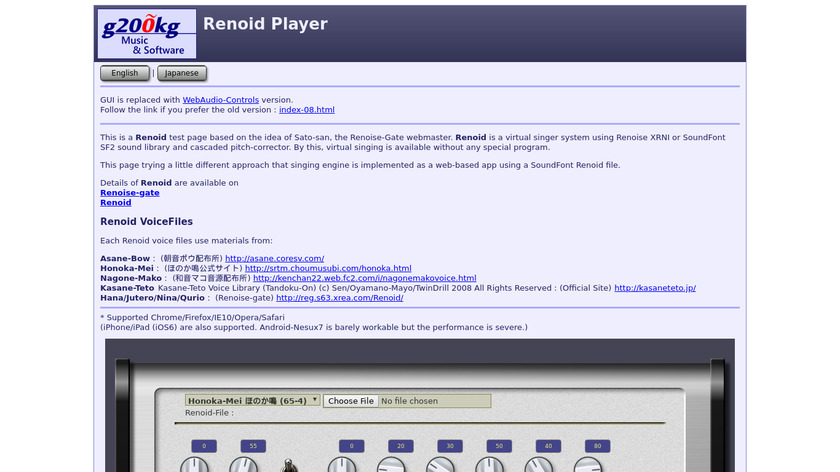Screen dimensions: 840x472
Task: Open the WebAudio-Controls link
Action: (221, 100)
